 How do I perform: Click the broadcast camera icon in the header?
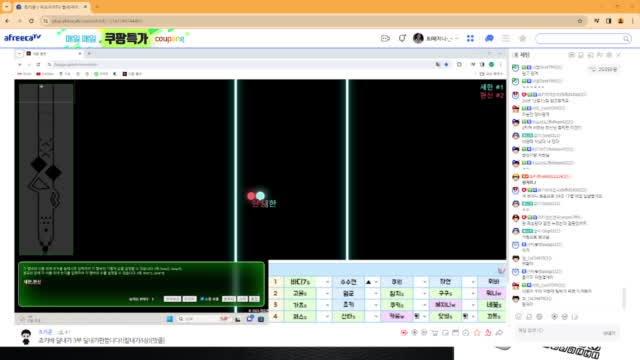pyautogui.click(x=385, y=38)
